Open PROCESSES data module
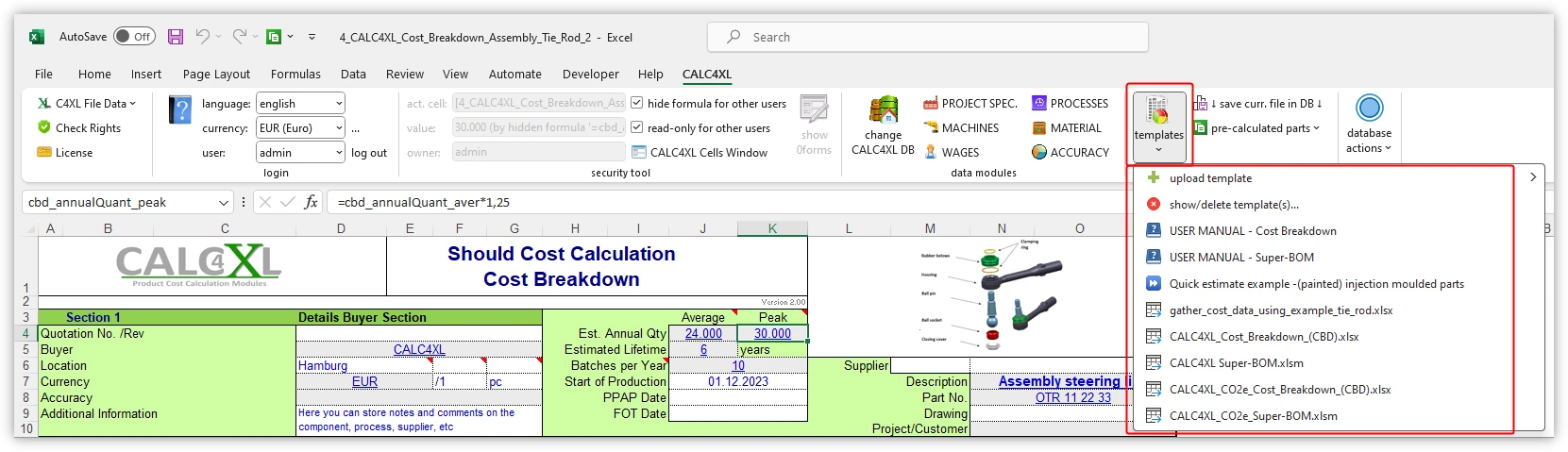The width and height of the screenshot is (1568, 452). [x=1070, y=103]
